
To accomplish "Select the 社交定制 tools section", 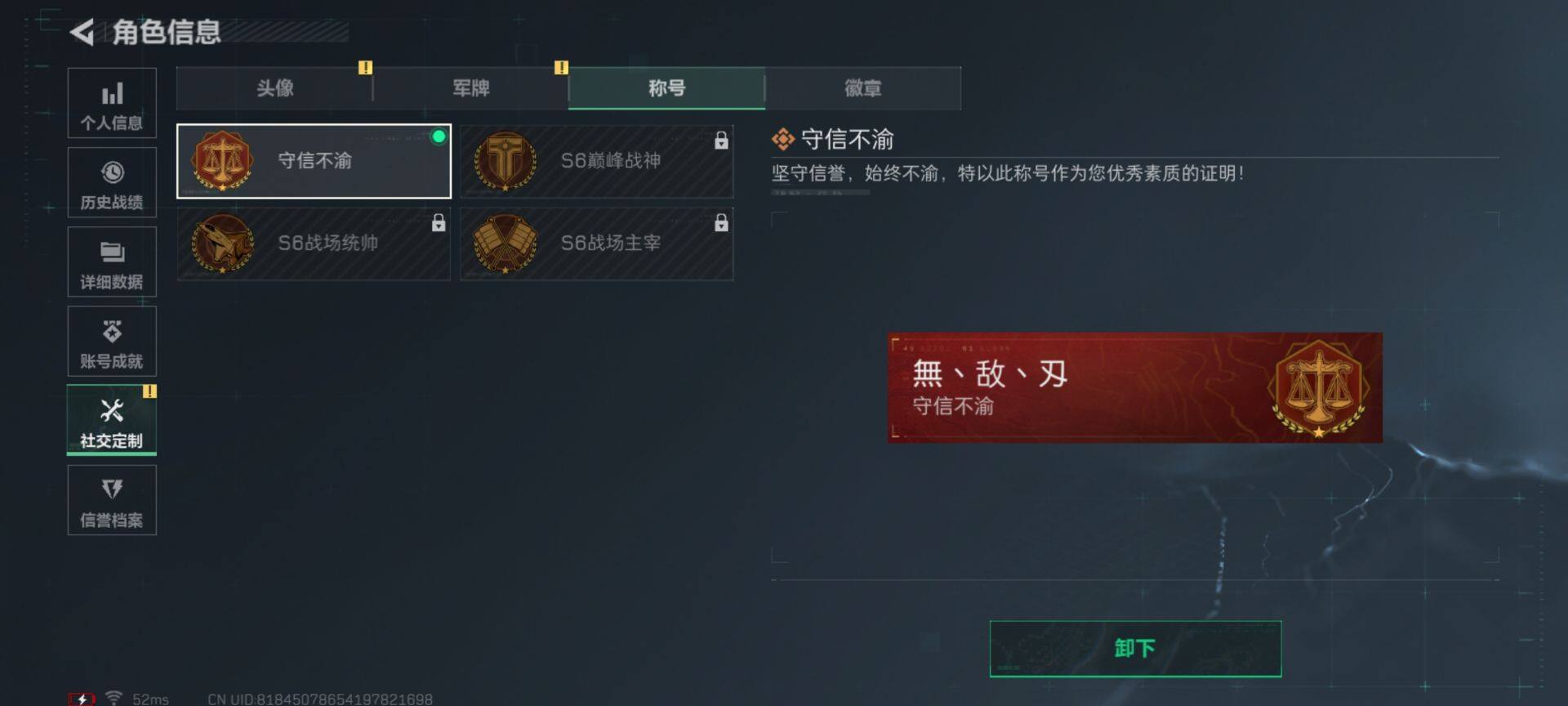I will coord(112,420).
